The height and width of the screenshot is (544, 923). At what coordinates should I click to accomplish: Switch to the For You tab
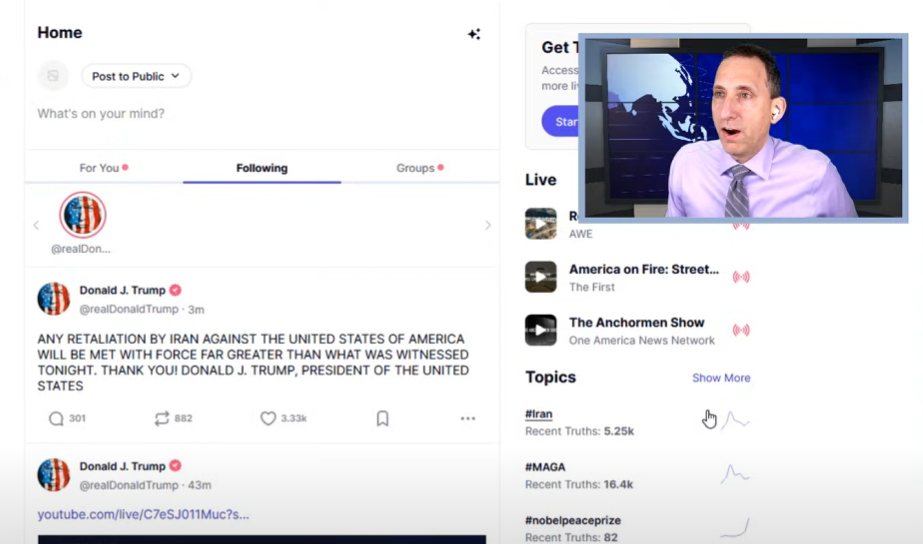pos(104,168)
